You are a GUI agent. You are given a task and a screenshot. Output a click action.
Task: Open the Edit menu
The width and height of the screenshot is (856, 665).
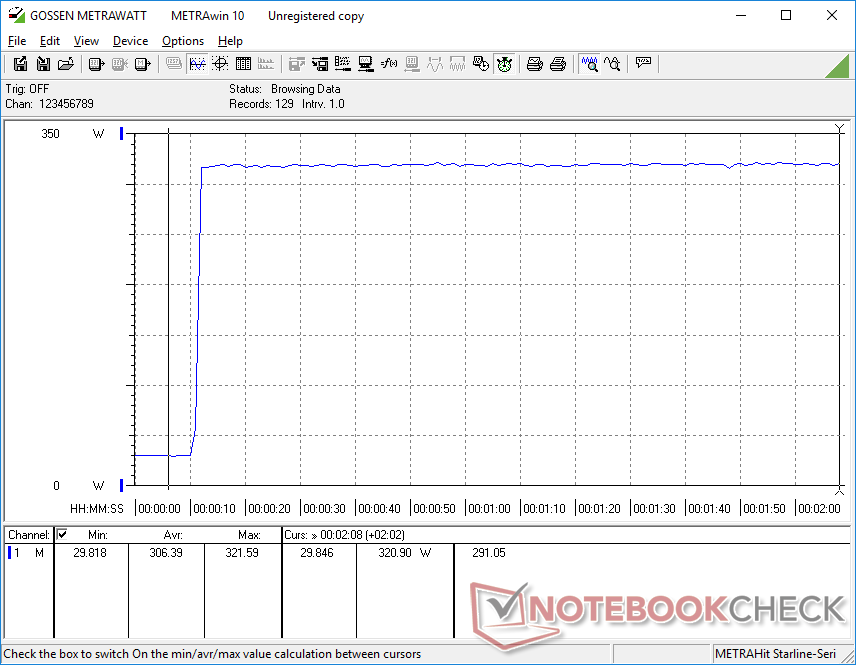[50, 41]
